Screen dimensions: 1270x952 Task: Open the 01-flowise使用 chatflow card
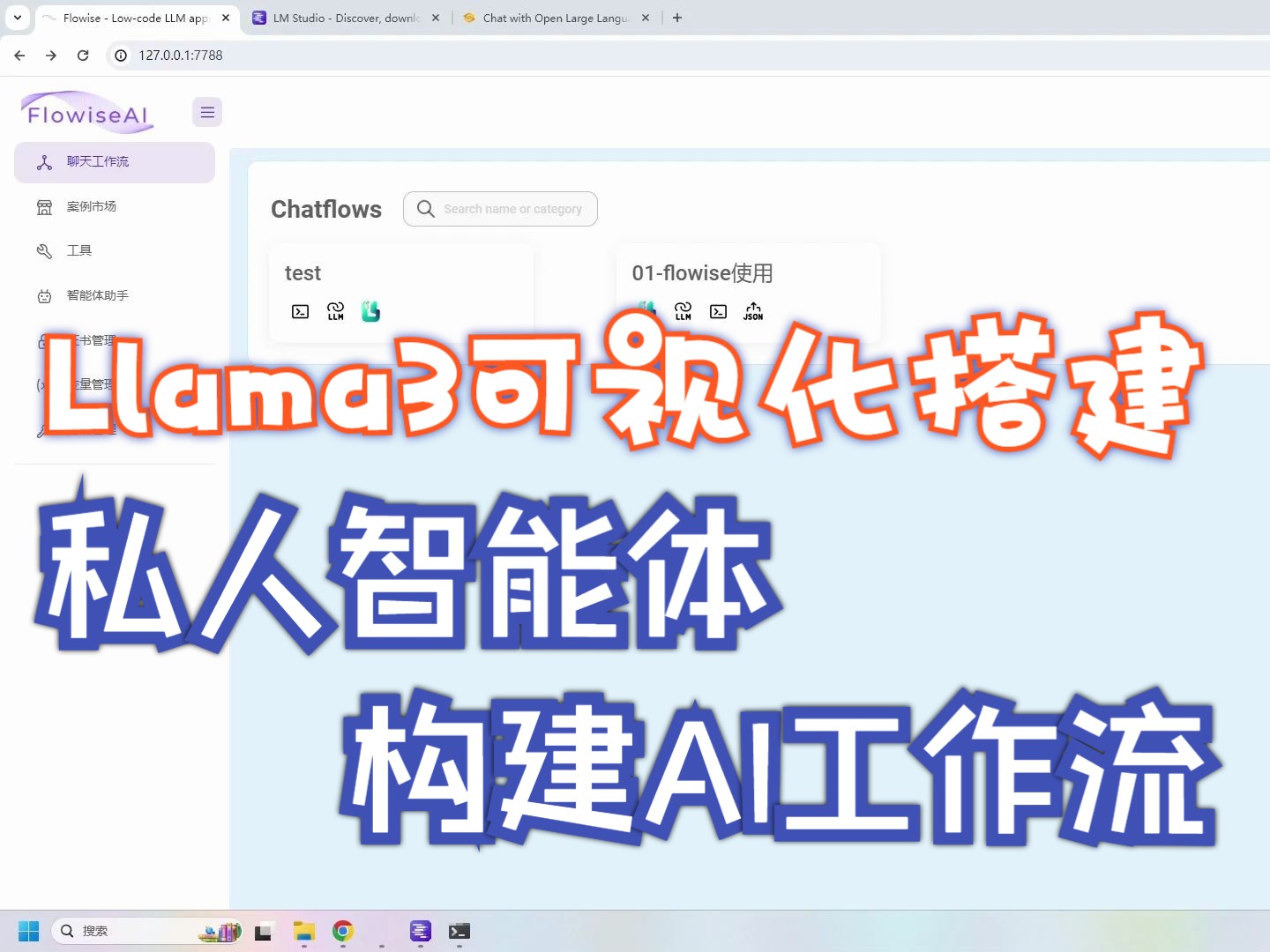pyautogui.click(x=749, y=293)
